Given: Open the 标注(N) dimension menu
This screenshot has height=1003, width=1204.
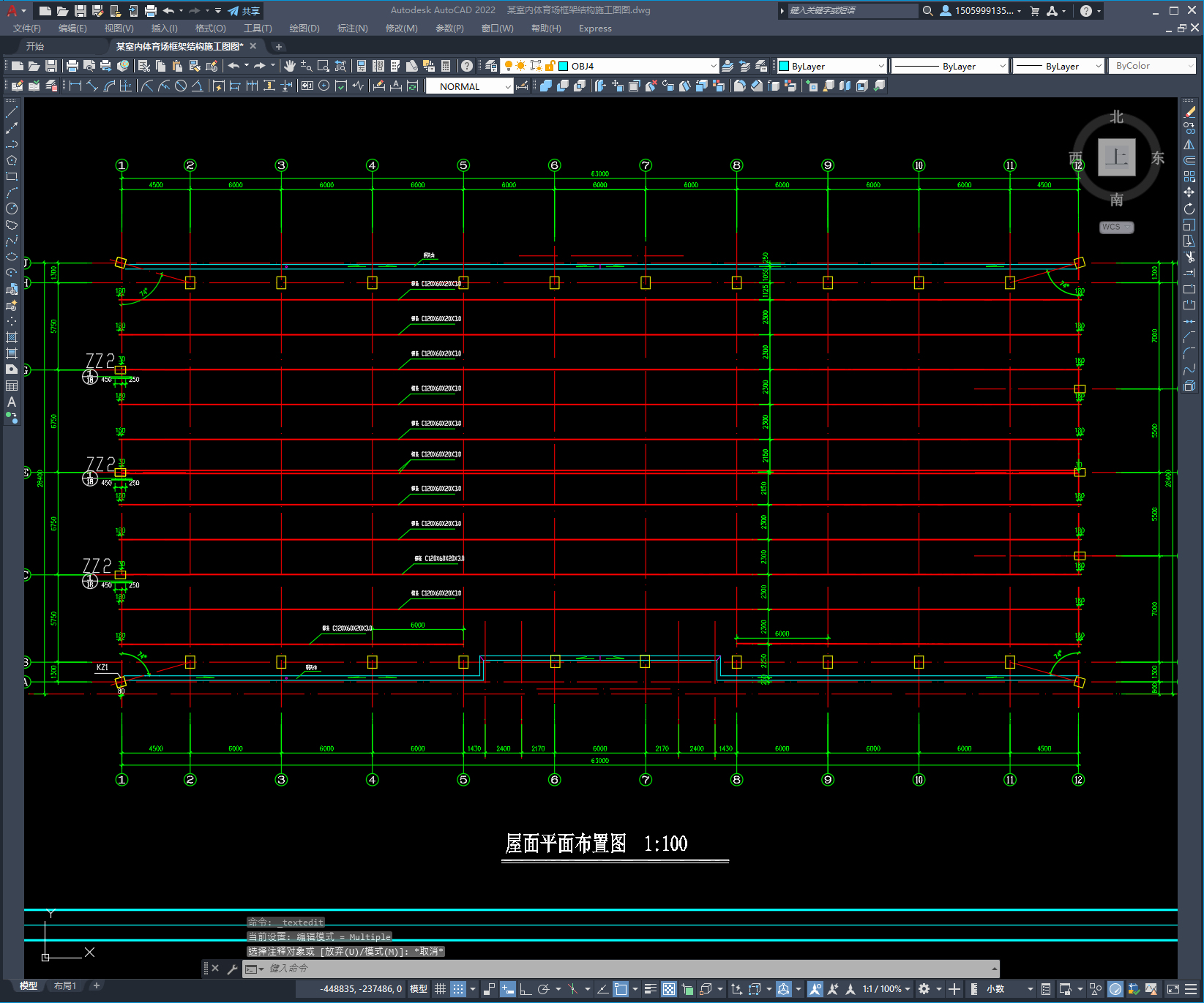Looking at the screenshot, I should [x=352, y=29].
